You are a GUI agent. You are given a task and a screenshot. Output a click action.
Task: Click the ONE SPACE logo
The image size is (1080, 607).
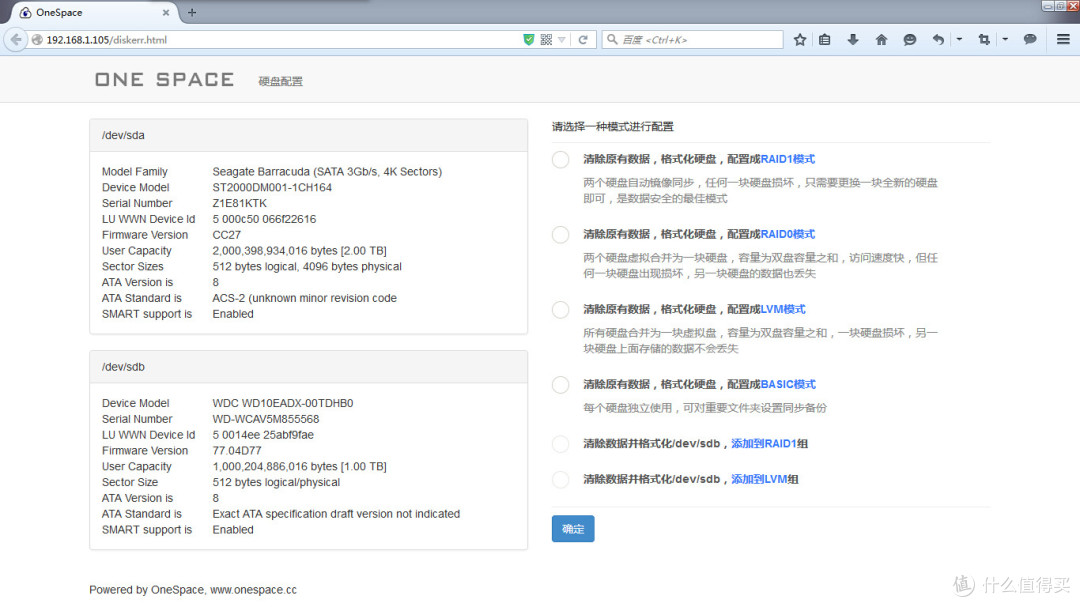tap(165, 80)
